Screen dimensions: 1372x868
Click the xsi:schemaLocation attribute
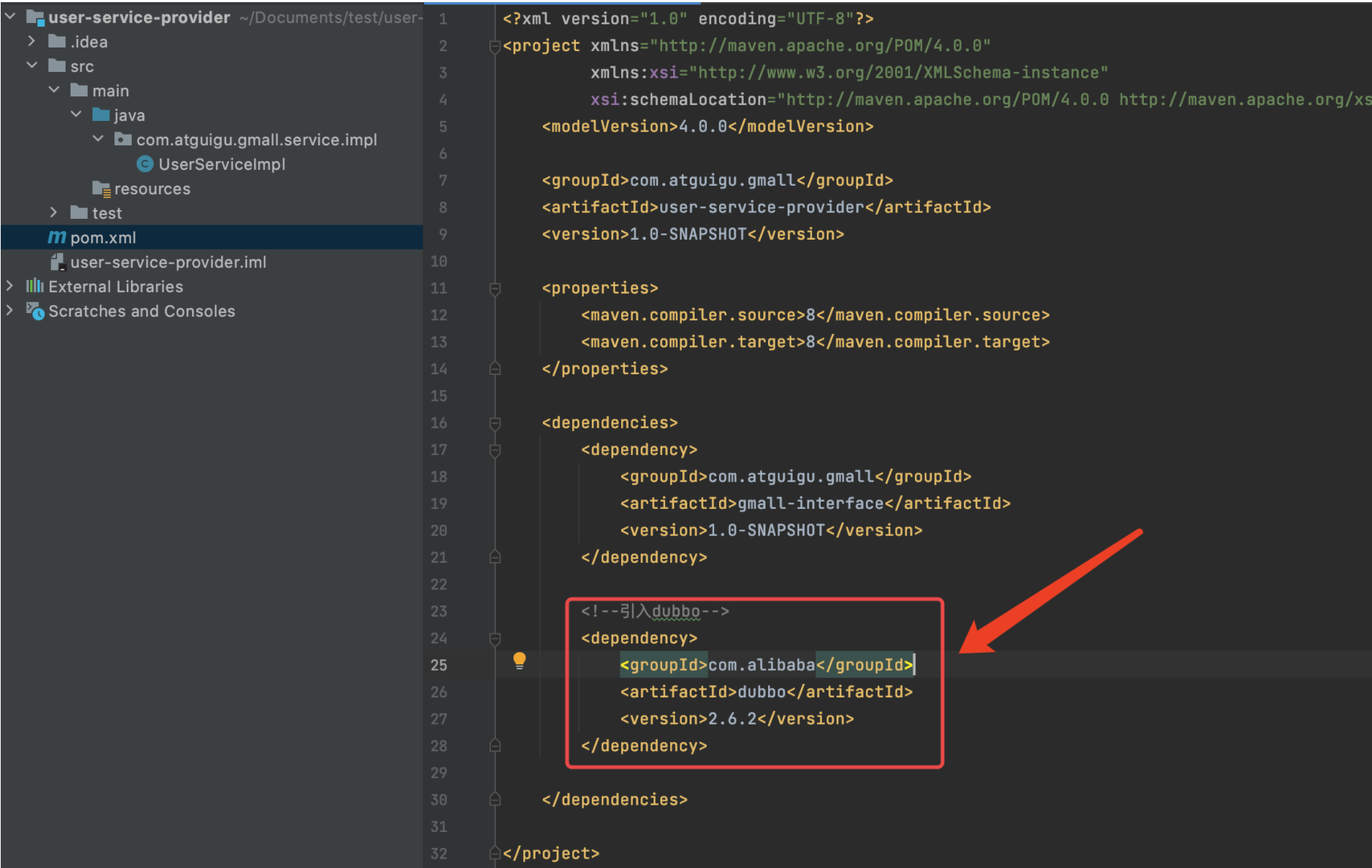tap(980, 99)
